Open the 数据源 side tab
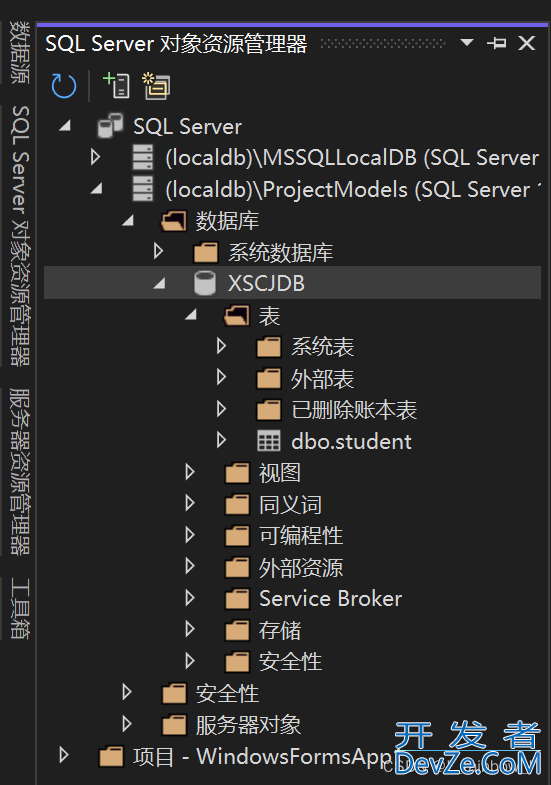Viewport: 551px width, 785px height. tap(20, 52)
